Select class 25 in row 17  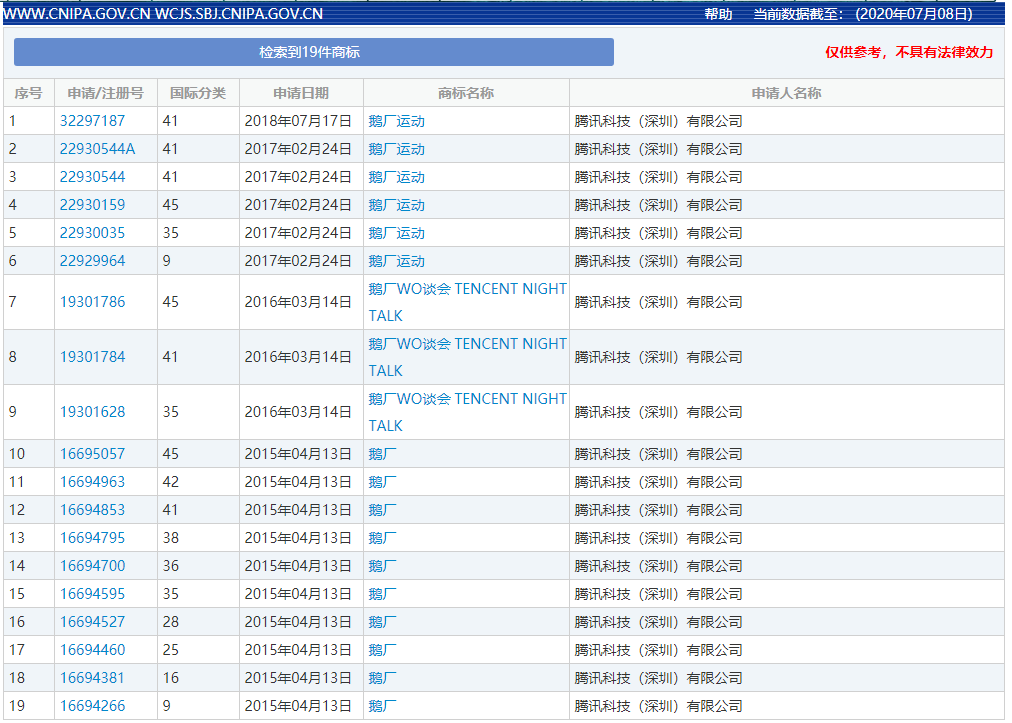tap(170, 650)
